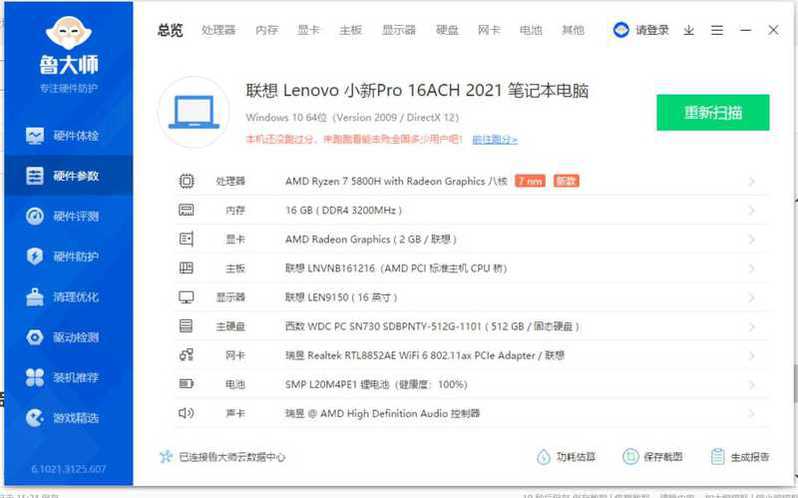This screenshot has width=798, height=498.
Task: Switch to the 电池 tab
Action: click(531, 31)
